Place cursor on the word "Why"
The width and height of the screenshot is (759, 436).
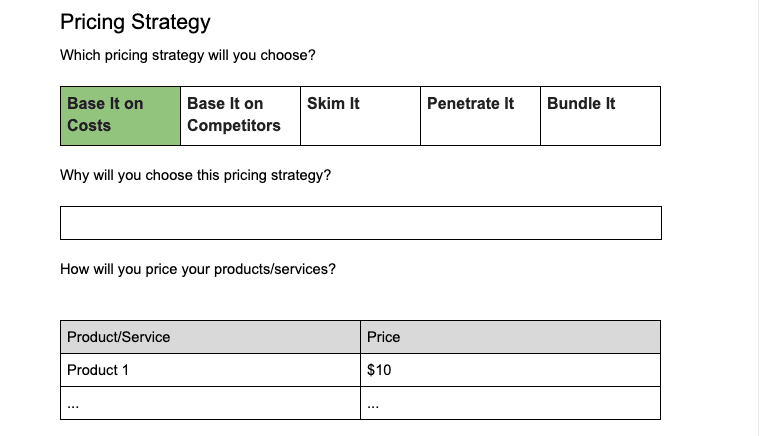(75, 175)
